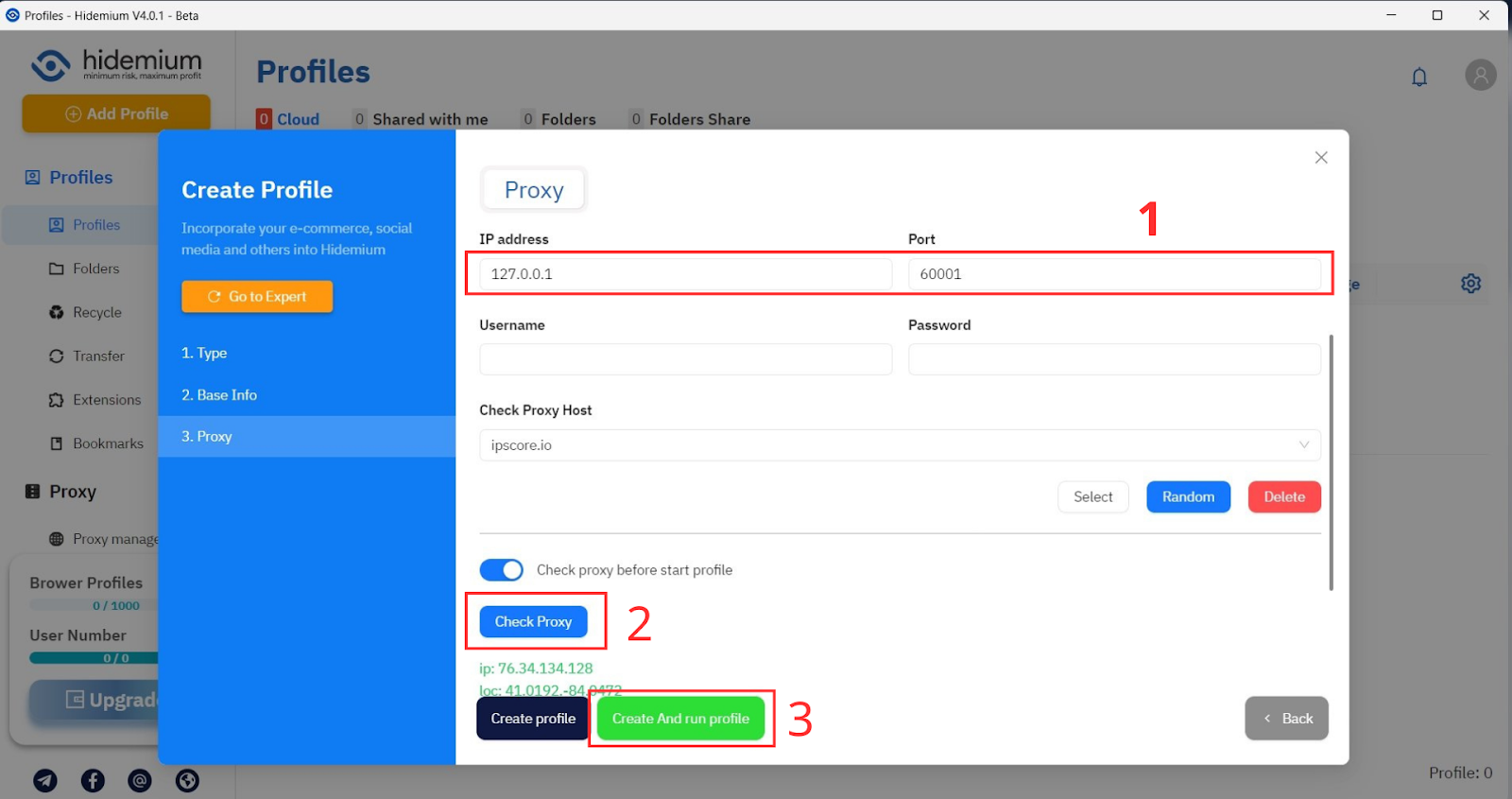Go to step 1. Type
Viewport: 1512px width, 799px height.
click(204, 353)
